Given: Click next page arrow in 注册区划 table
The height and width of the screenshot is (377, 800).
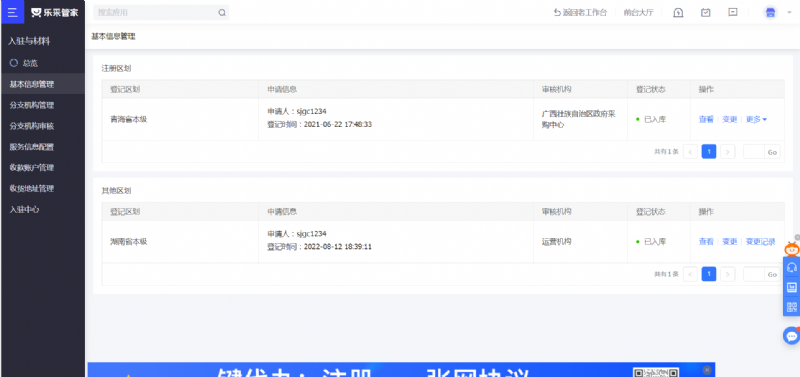Looking at the screenshot, I should [727, 152].
